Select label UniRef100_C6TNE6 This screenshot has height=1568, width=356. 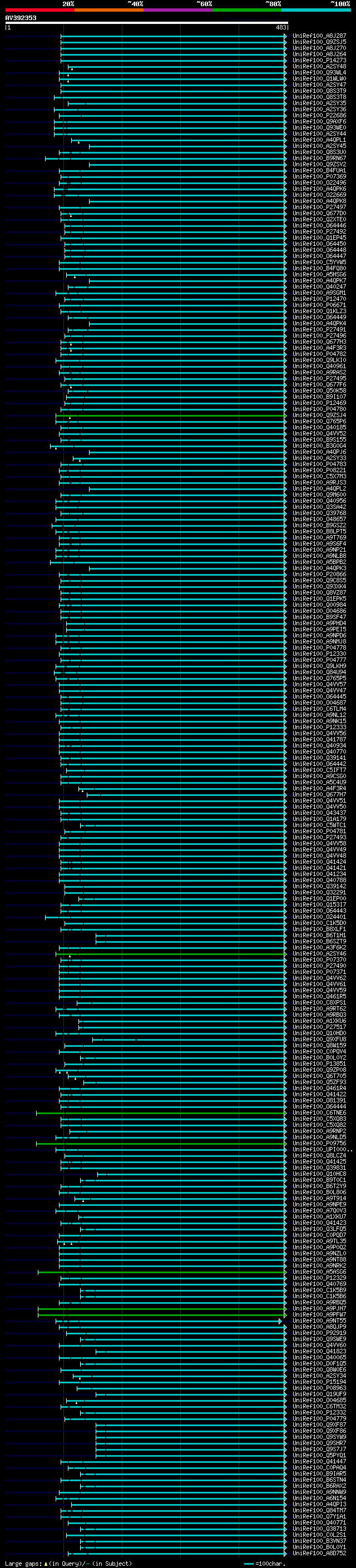pos(319,1112)
